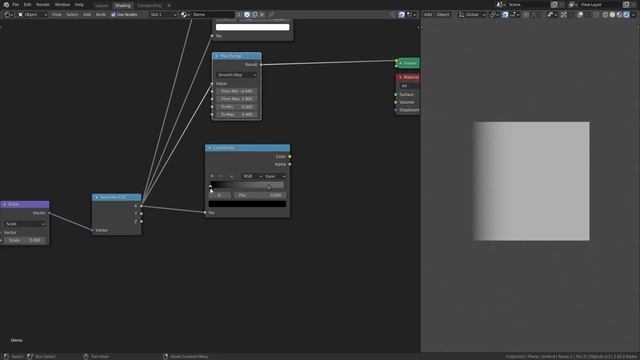Switch to solid viewport shading mode
The image size is (640, 360).
click(612, 15)
